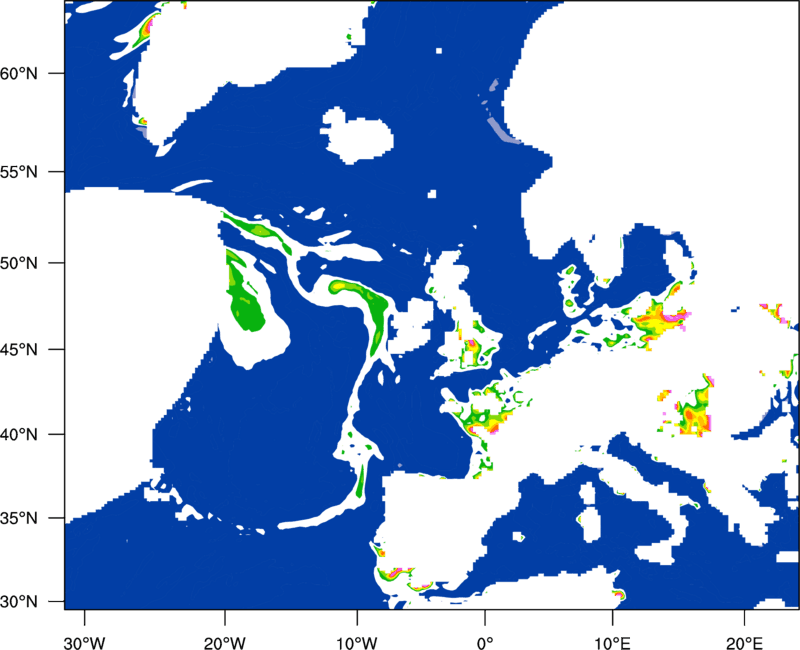Click the 45°N latitude label

tap(19, 350)
